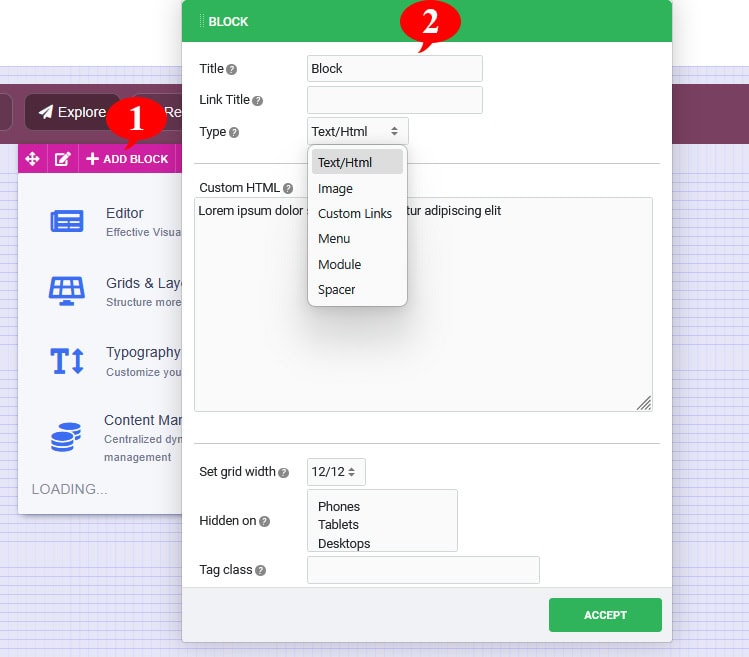This screenshot has width=749, height=657.
Task: Click the Typography text-height icon
Action: pyautogui.click(x=67, y=361)
